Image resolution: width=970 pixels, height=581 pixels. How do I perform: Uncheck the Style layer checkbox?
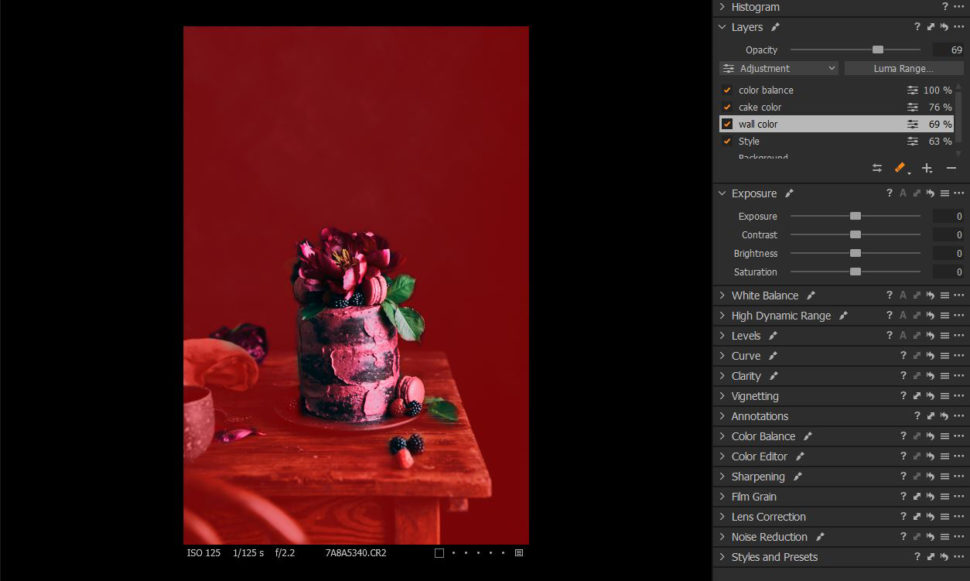pyautogui.click(x=725, y=141)
